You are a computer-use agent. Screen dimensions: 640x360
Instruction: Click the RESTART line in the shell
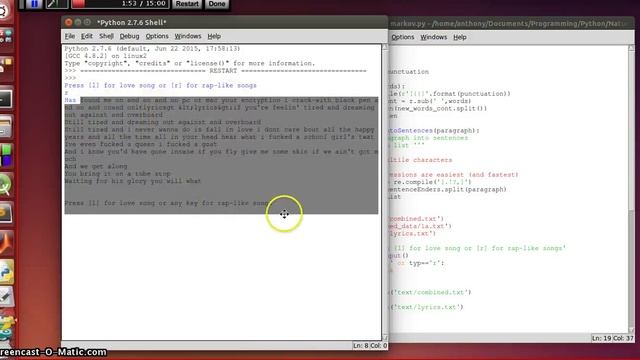click(215, 71)
